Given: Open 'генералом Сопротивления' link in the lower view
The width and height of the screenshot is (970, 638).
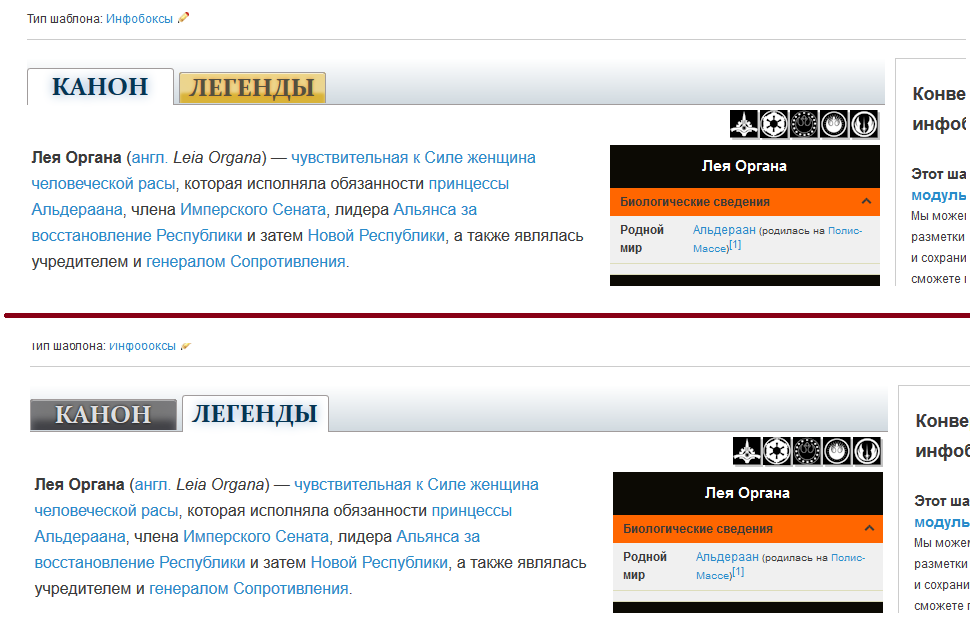Looking at the screenshot, I should pos(249,588).
